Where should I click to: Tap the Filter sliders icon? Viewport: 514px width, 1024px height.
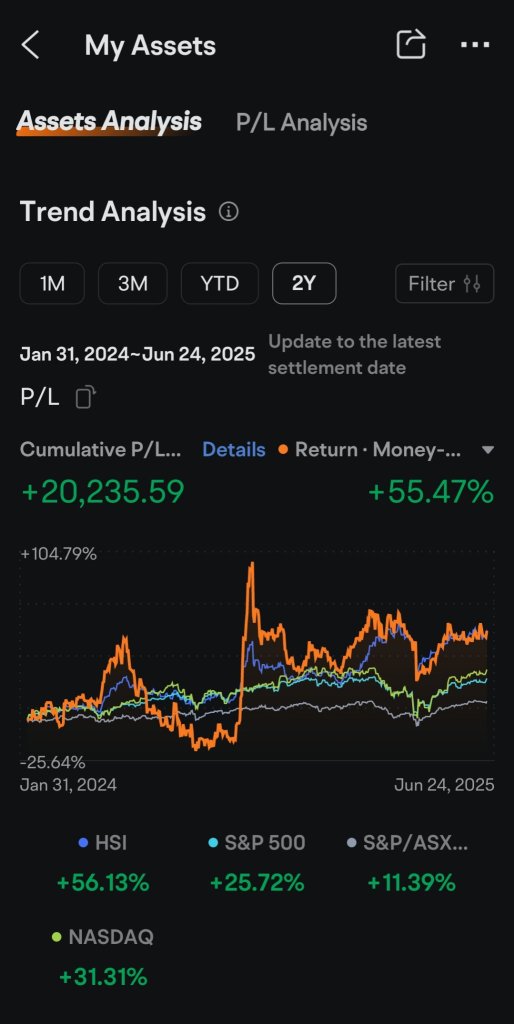[472, 284]
